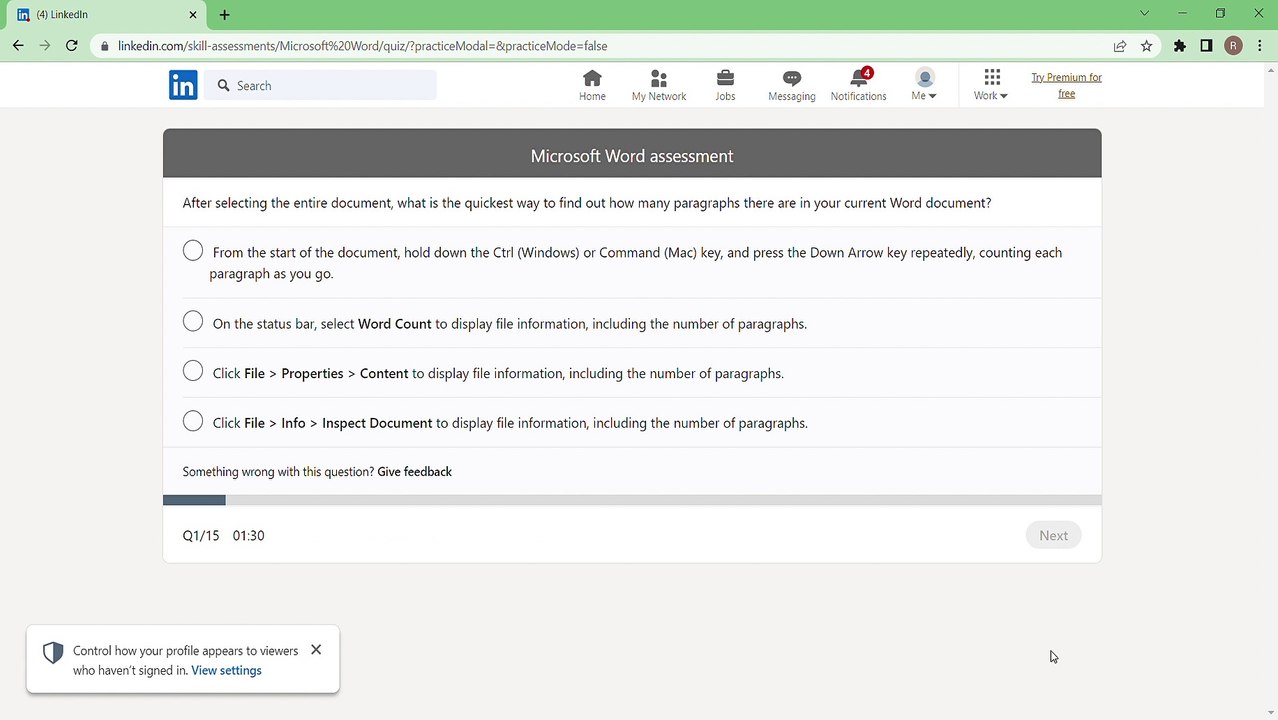Click the Microsoft Word assessment header
Image resolution: width=1278 pixels, height=720 pixels.
[632, 155]
